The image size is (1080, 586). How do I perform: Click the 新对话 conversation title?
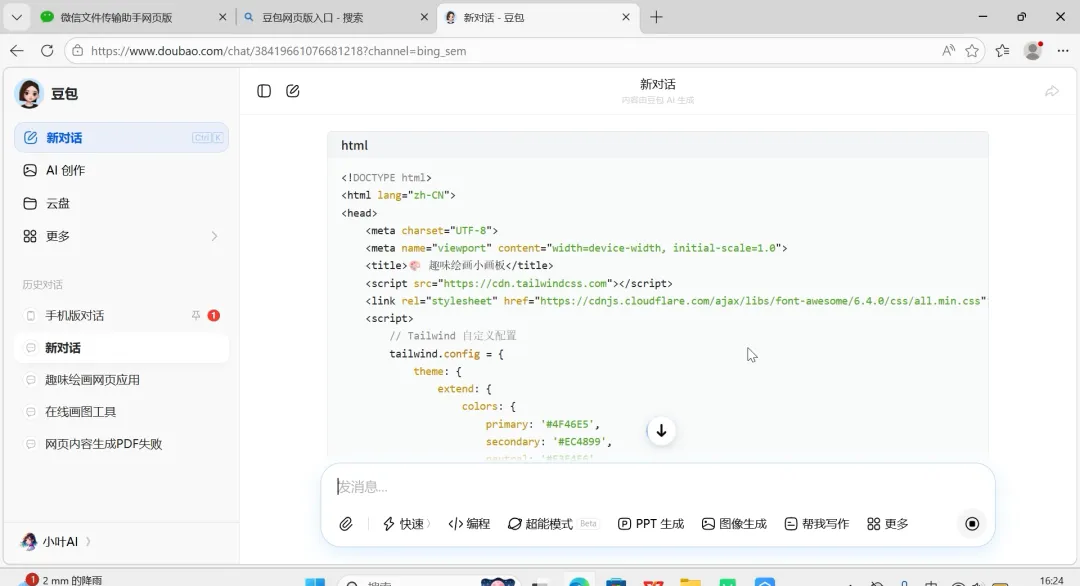658,84
